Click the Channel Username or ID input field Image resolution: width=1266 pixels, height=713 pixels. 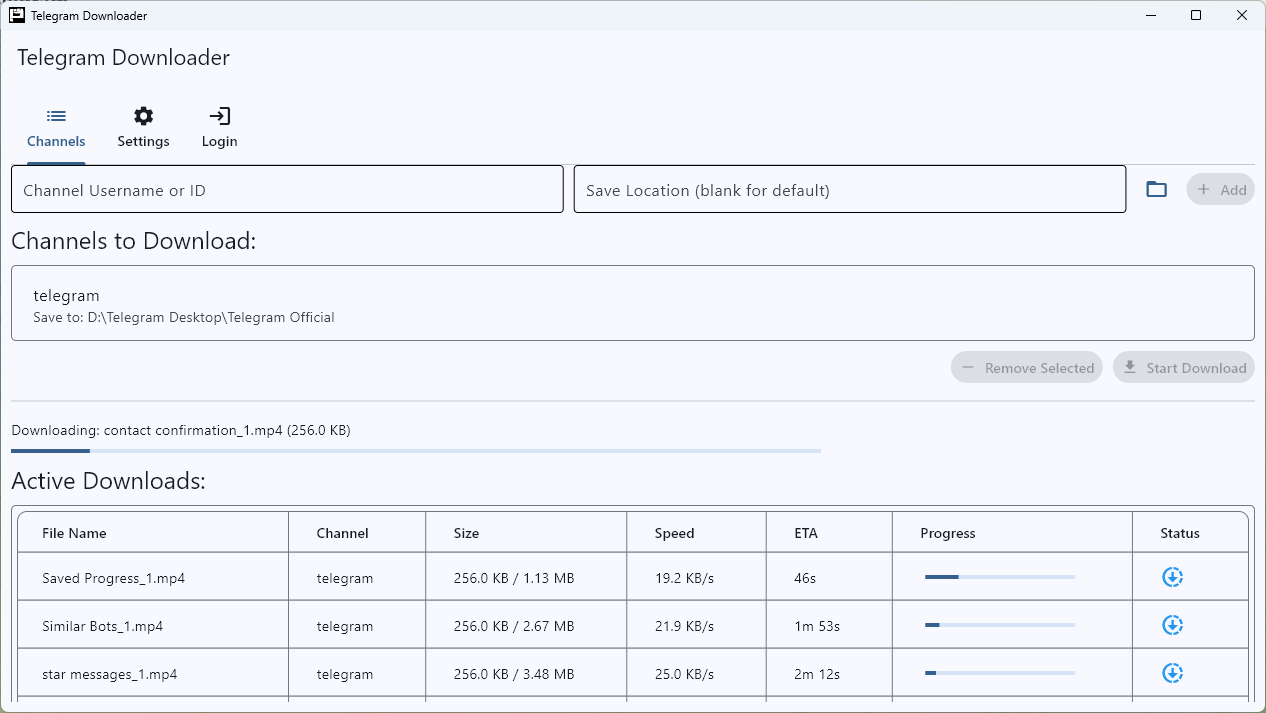point(287,188)
